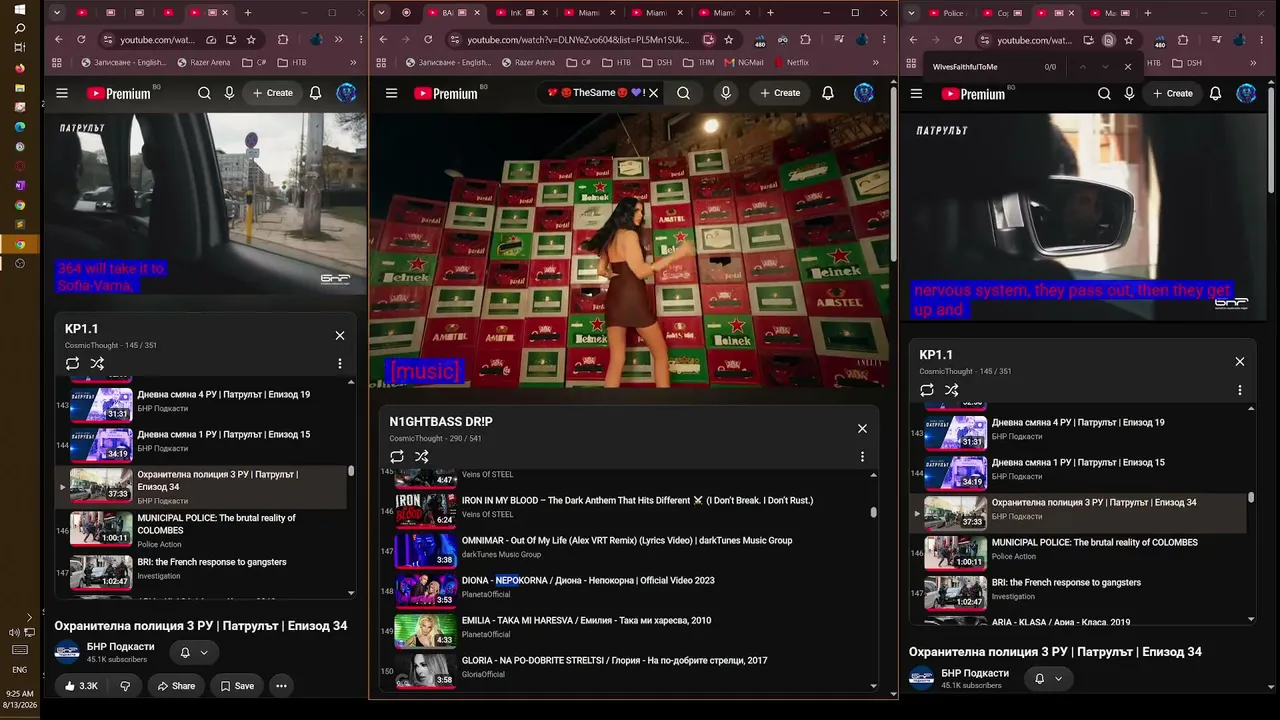The image size is (1280, 720).
Task: Open N1GHTBASS DR!P playlist options menu
Action: pyautogui.click(x=862, y=456)
